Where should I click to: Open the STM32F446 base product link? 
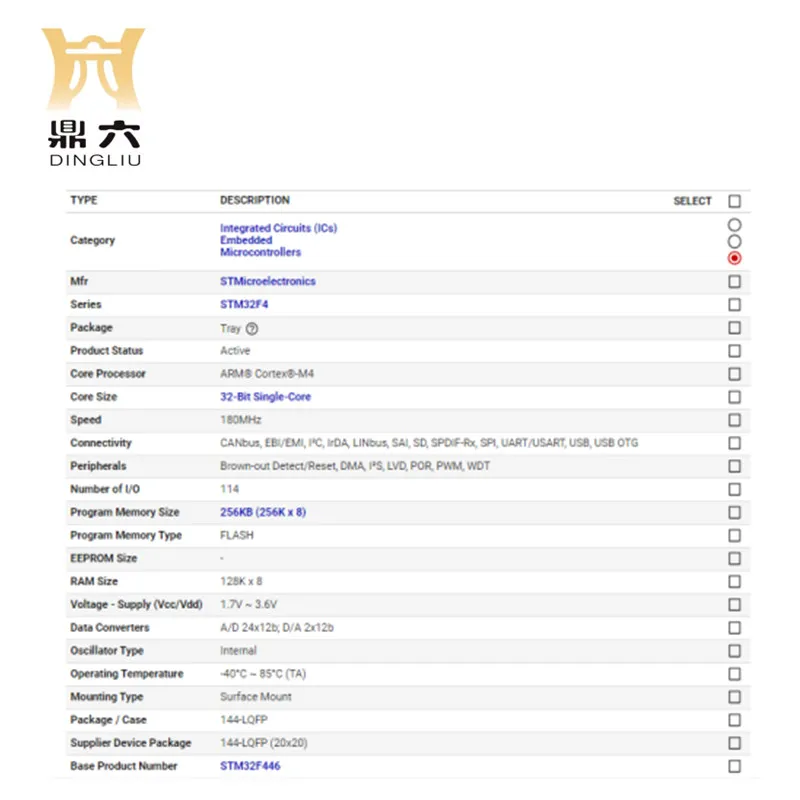(250, 765)
